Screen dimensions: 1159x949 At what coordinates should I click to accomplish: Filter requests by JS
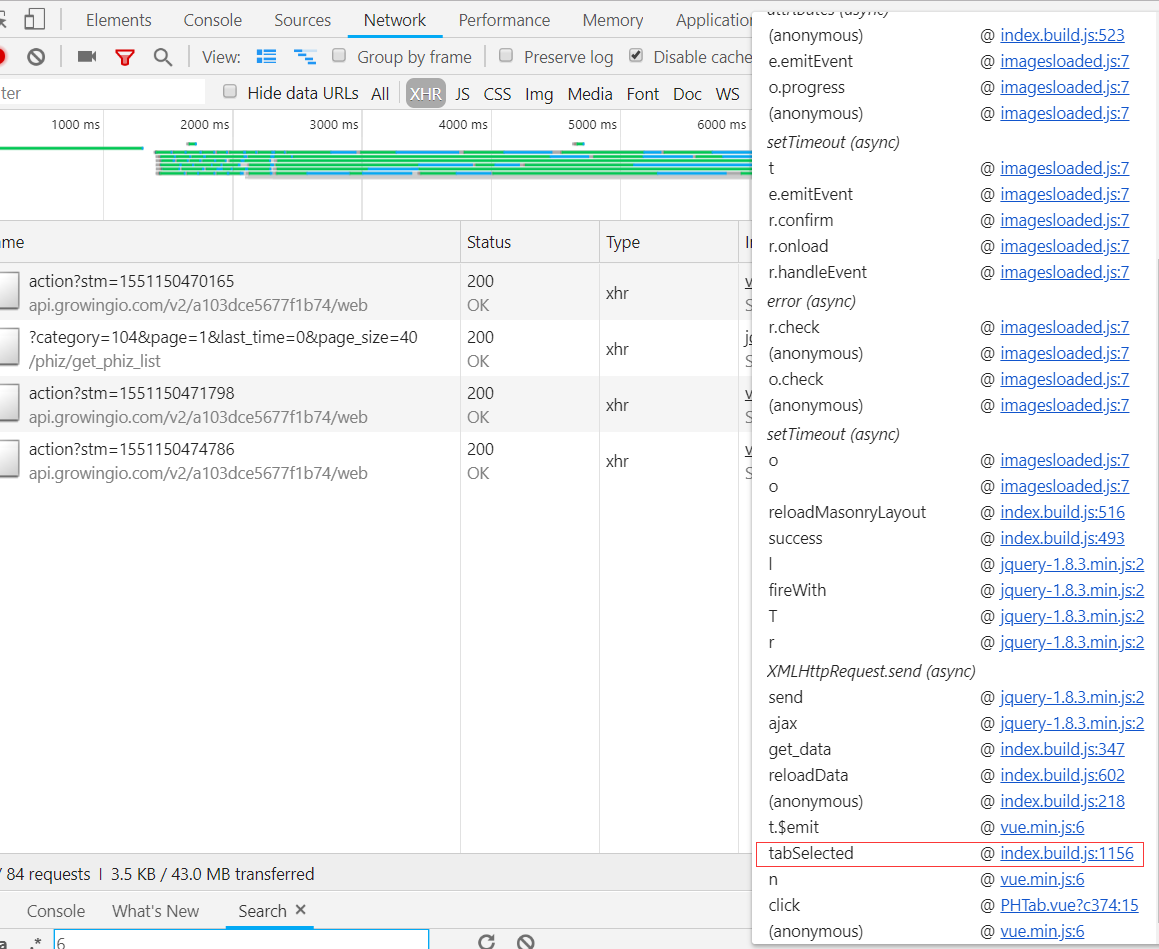pos(463,94)
